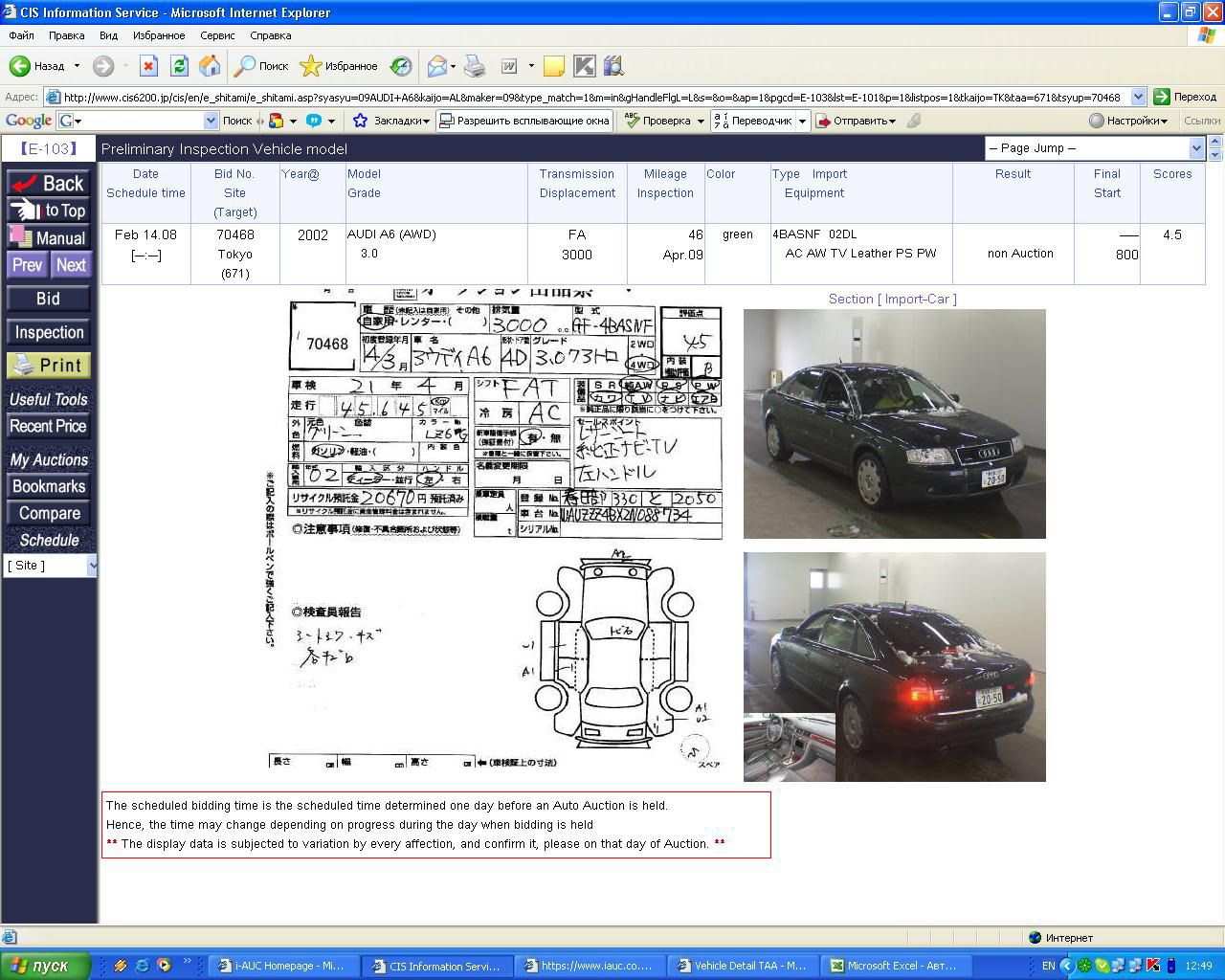Click Переводчик translator button
1225x980 pixels.
click(x=754, y=121)
